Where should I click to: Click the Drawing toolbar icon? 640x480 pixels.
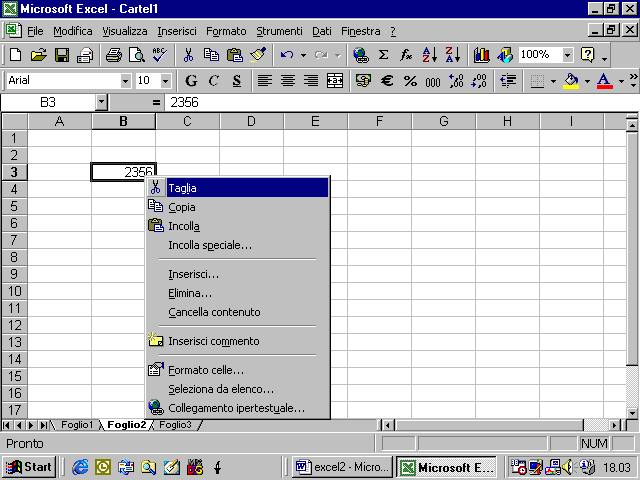505,54
